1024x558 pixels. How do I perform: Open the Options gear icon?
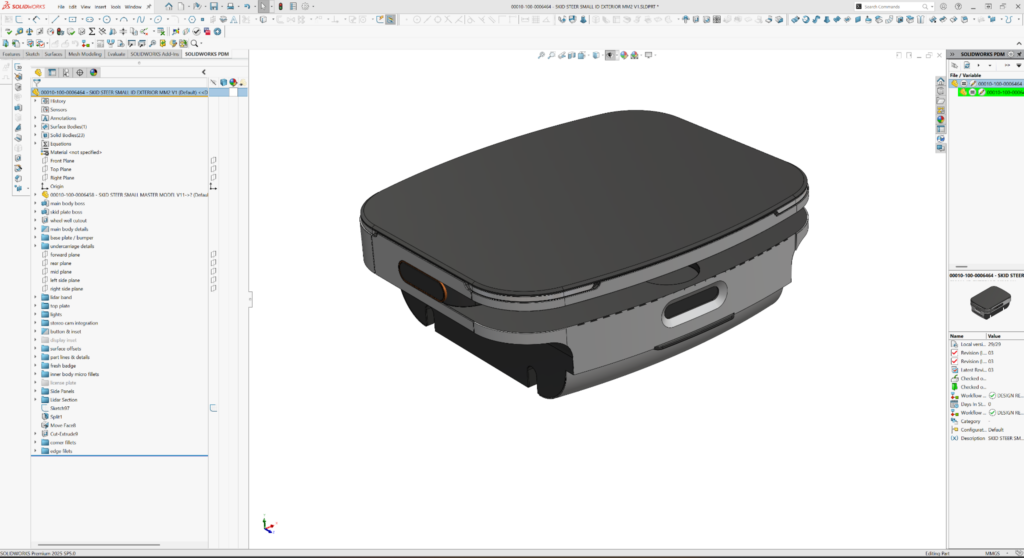point(305,7)
